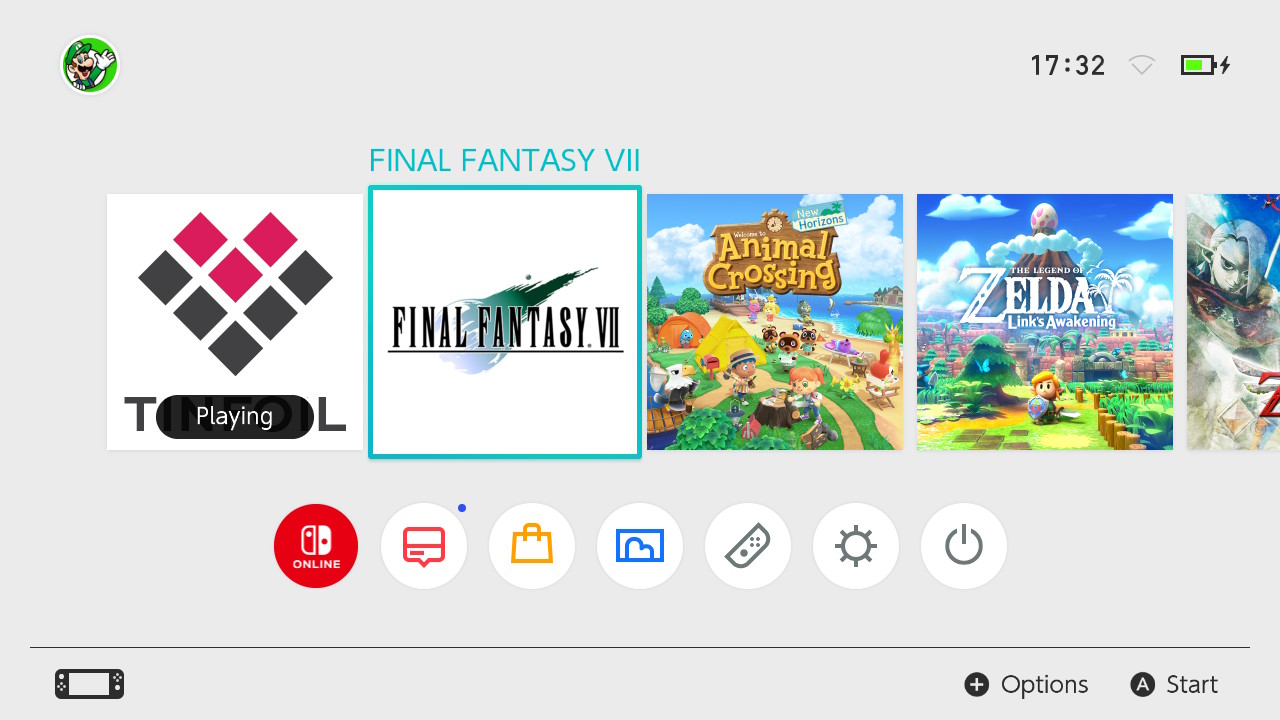Open the Nintendo eShop bag icon
Screen dimensions: 1280x720
532,546
